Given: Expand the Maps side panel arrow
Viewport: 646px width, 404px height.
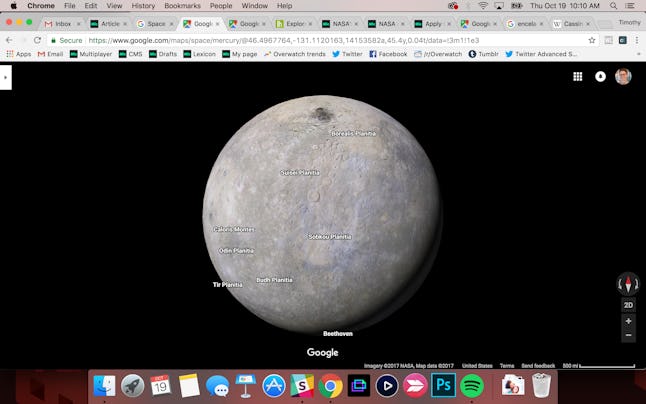Looking at the screenshot, I should (x=5, y=77).
